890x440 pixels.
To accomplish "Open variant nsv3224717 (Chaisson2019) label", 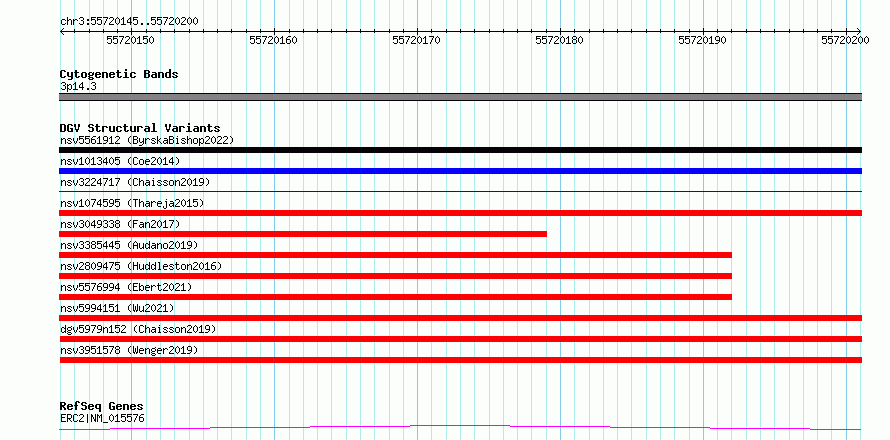I will [x=135, y=182].
